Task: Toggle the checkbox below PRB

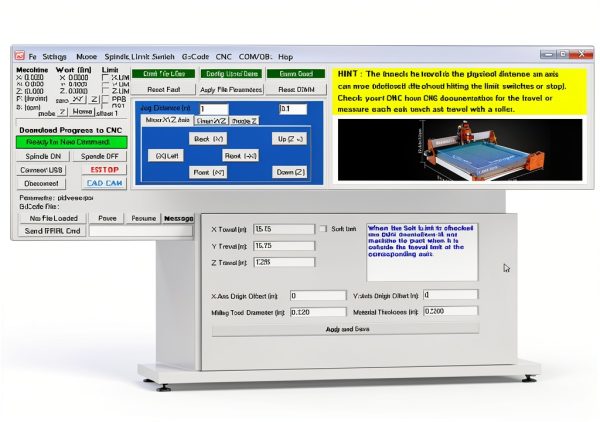Action: (105, 105)
